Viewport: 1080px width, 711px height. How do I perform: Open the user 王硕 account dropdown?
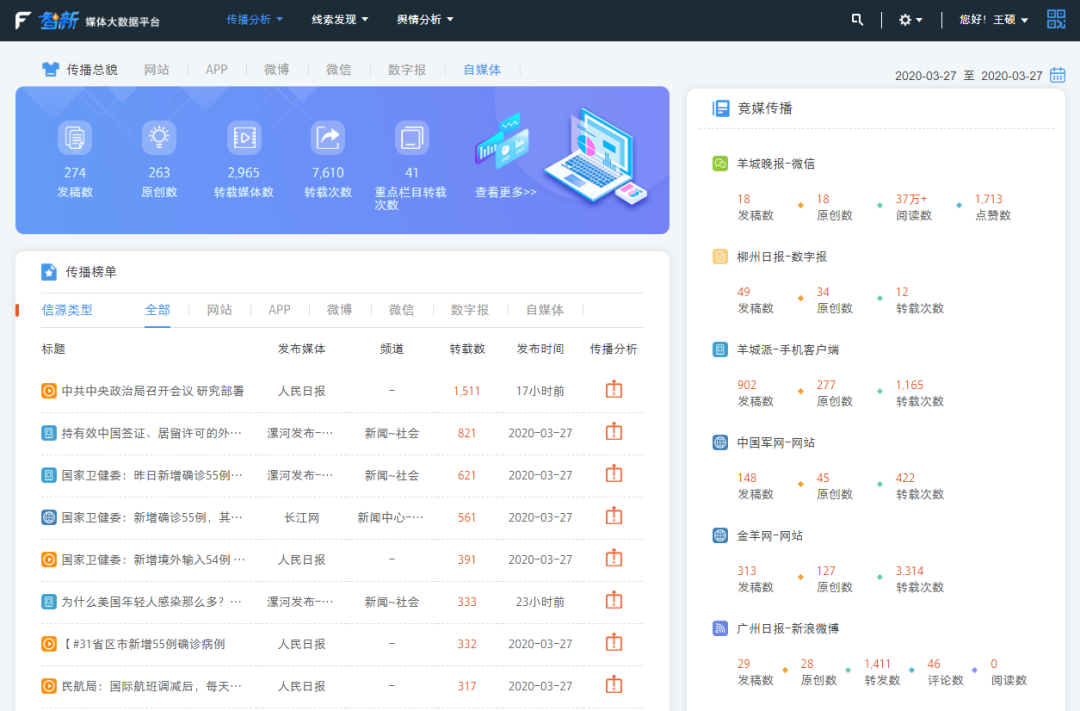tap(993, 20)
